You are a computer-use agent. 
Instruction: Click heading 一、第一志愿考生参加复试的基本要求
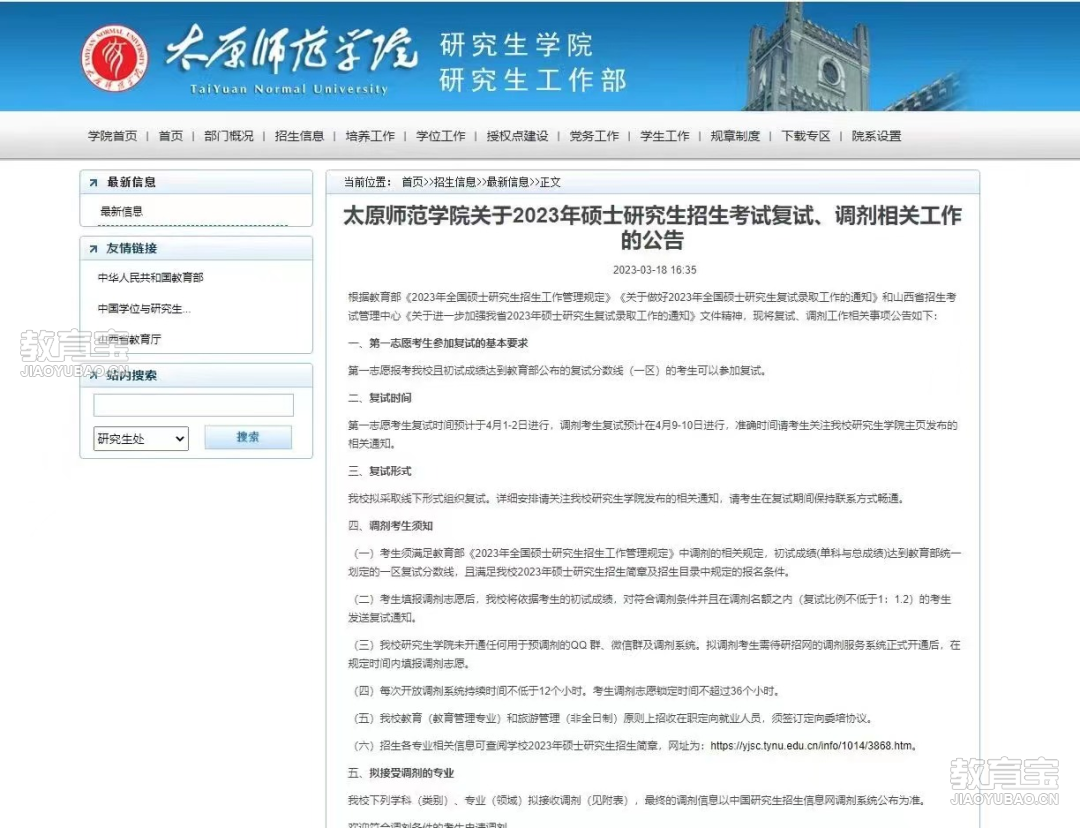pyautogui.click(x=438, y=343)
